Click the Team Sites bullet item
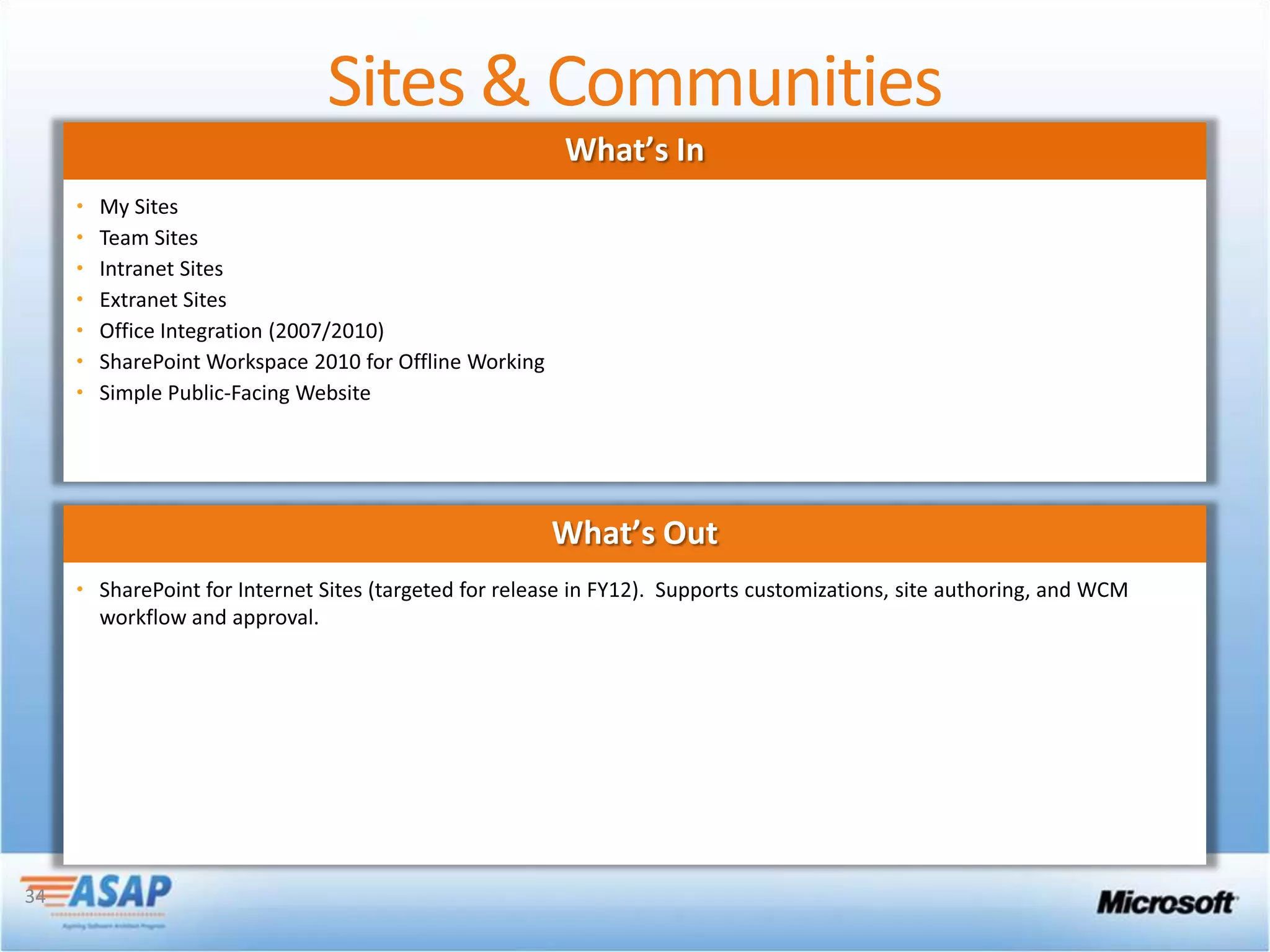The height and width of the screenshot is (952, 1270). 148,238
